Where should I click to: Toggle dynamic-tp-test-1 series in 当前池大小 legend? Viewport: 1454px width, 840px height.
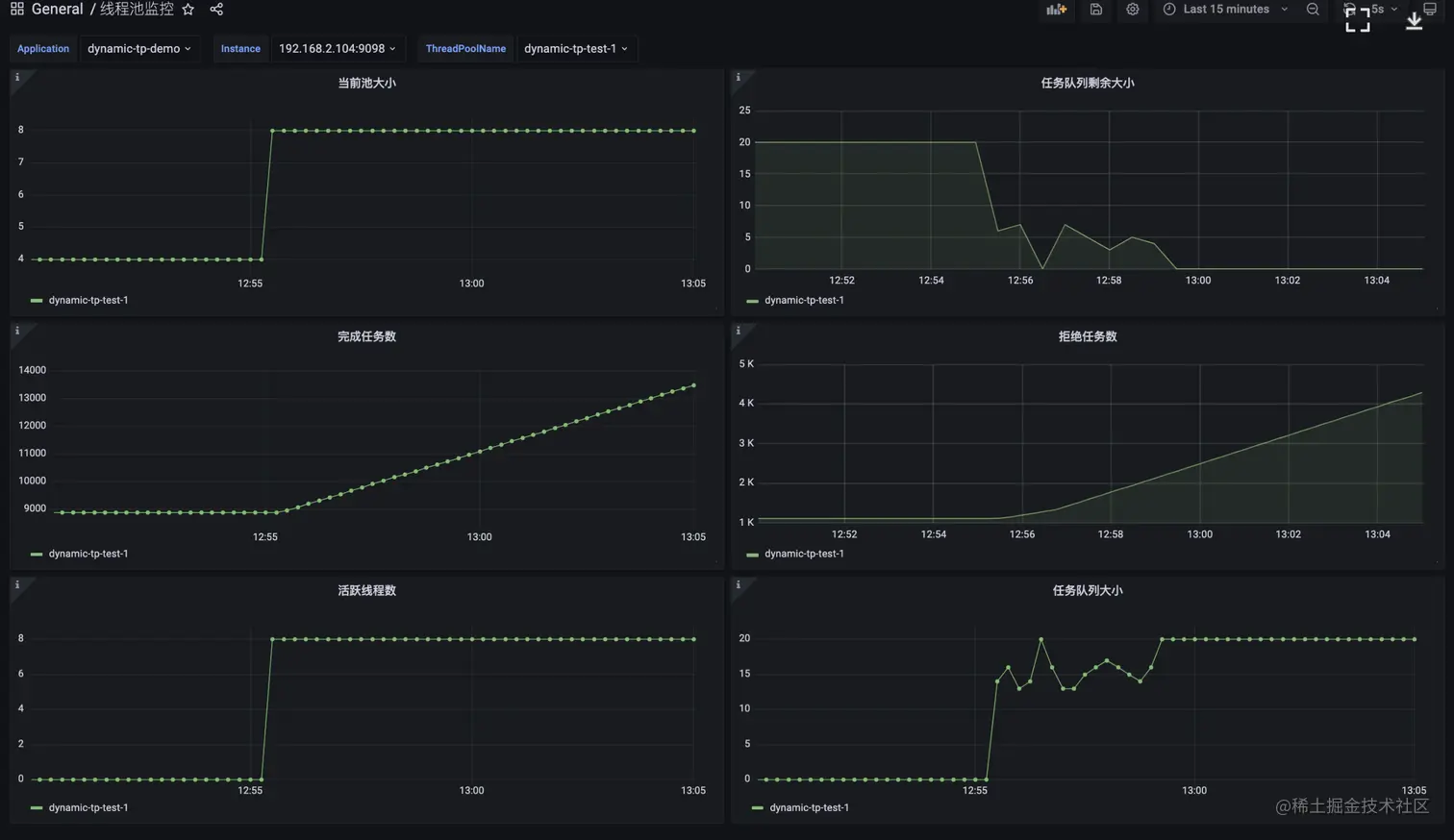[88, 300]
